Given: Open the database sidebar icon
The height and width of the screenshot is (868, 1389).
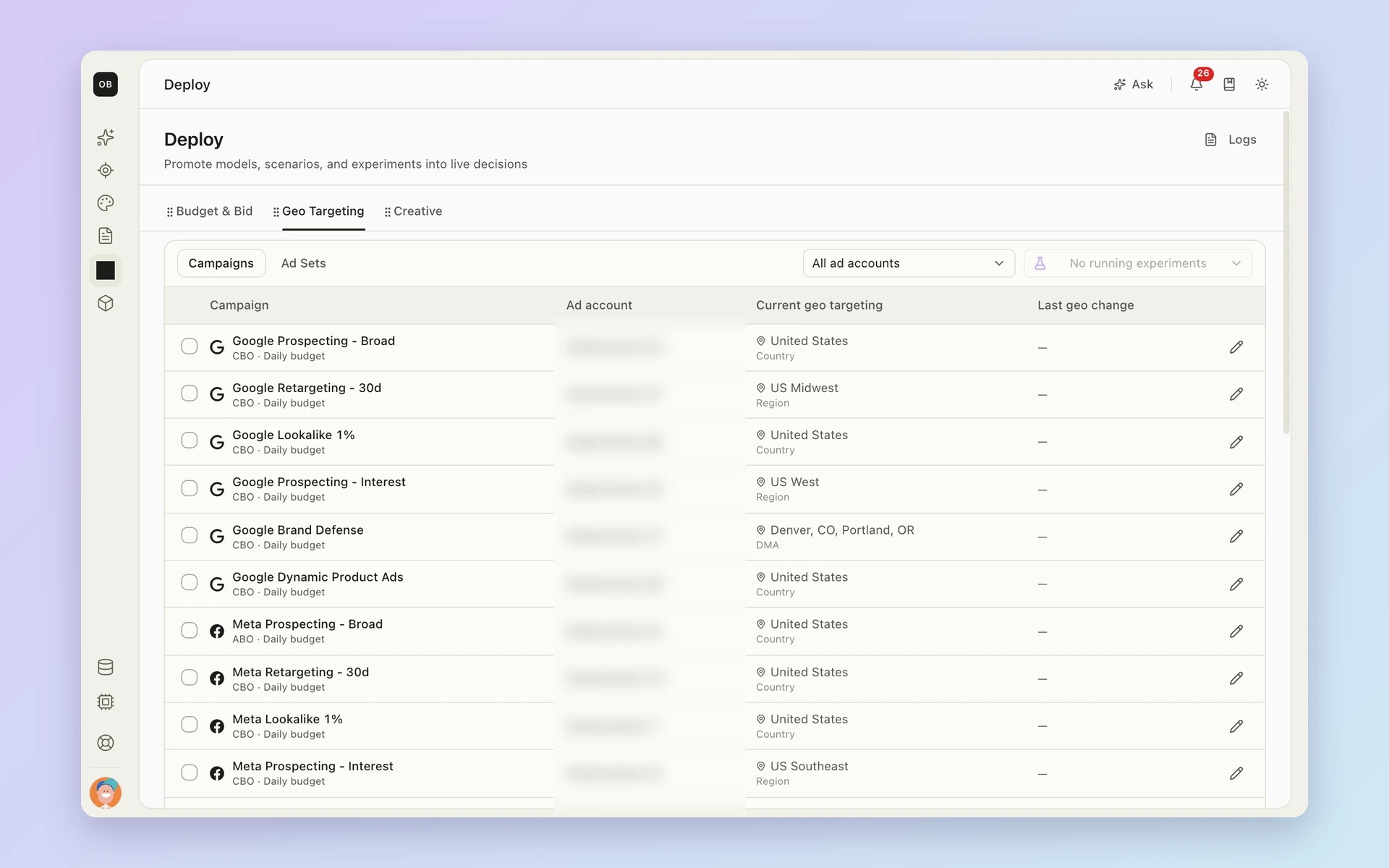Looking at the screenshot, I should [106, 667].
